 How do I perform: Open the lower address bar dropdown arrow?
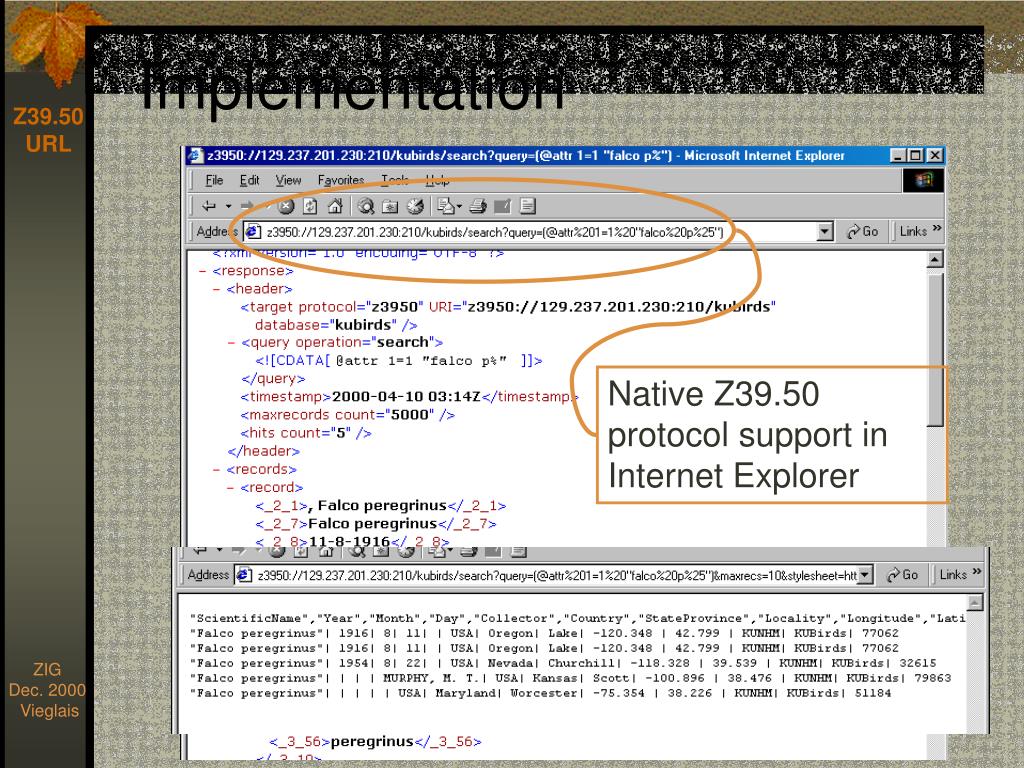[x=864, y=576]
